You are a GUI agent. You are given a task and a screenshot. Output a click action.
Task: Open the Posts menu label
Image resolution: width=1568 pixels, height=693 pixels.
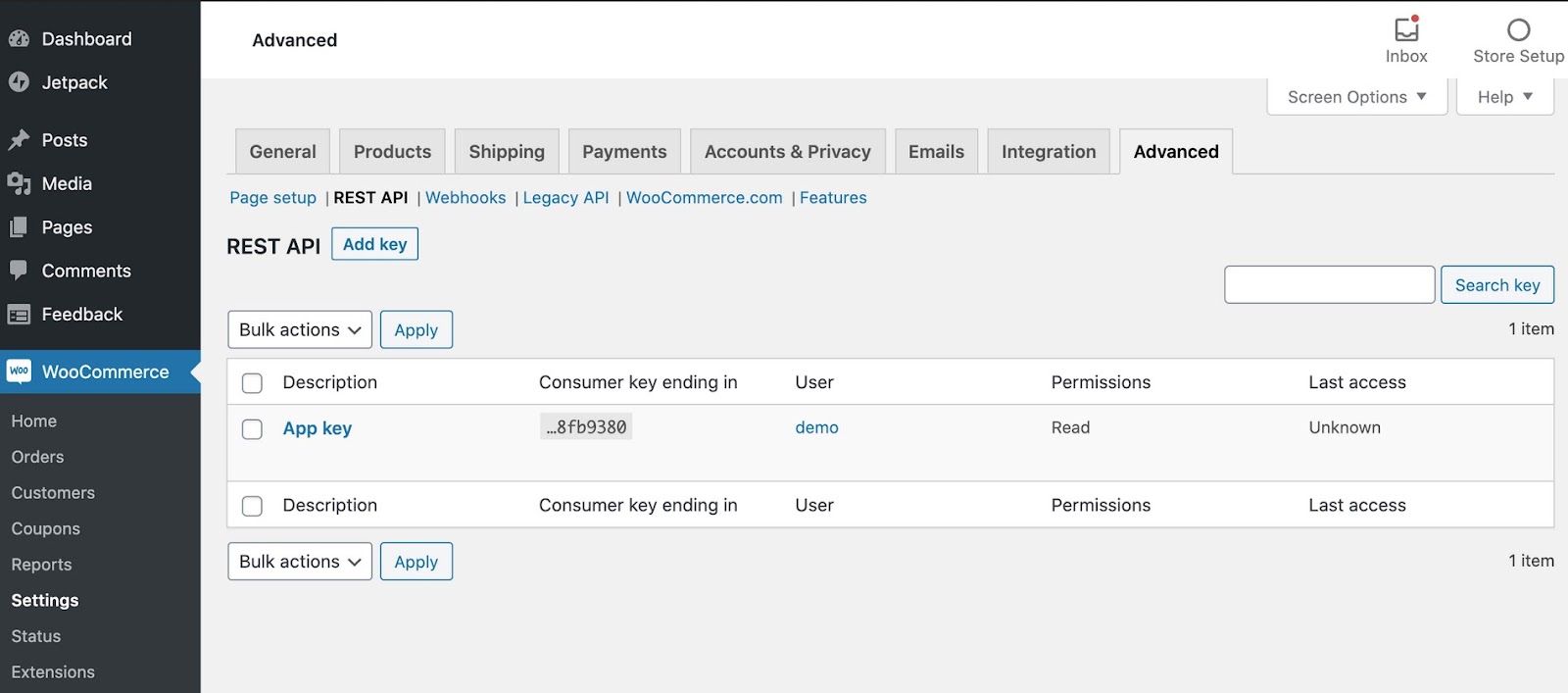click(x=65, y=140)
